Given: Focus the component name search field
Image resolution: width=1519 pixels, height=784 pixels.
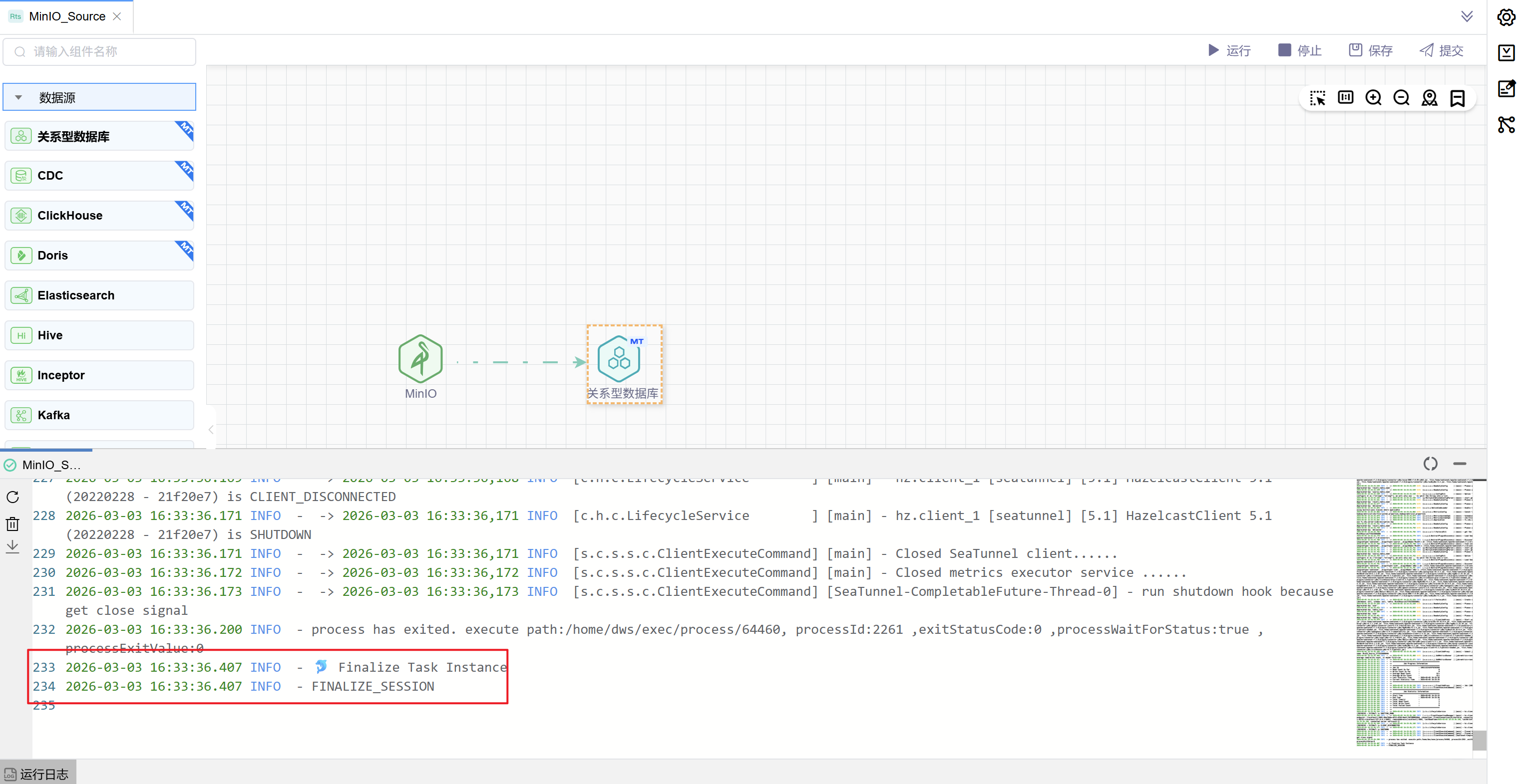Looking at the screenshot, I should 106,52.
